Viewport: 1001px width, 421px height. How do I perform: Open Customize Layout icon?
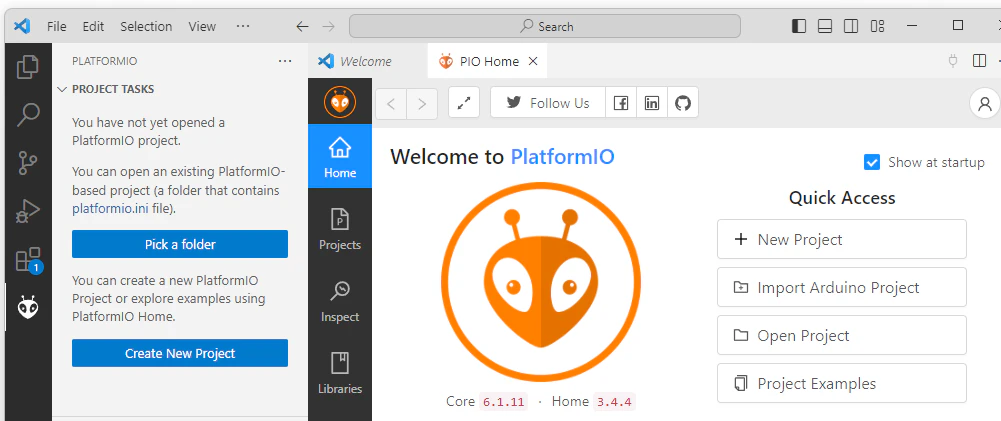[x=877, y=26]
